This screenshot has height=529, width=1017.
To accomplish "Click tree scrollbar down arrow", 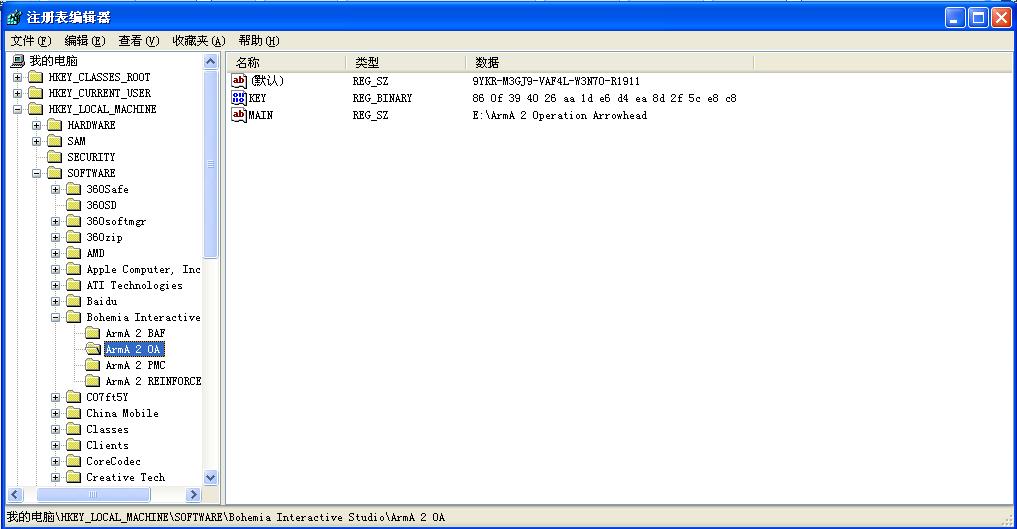I will coord(210,478).
